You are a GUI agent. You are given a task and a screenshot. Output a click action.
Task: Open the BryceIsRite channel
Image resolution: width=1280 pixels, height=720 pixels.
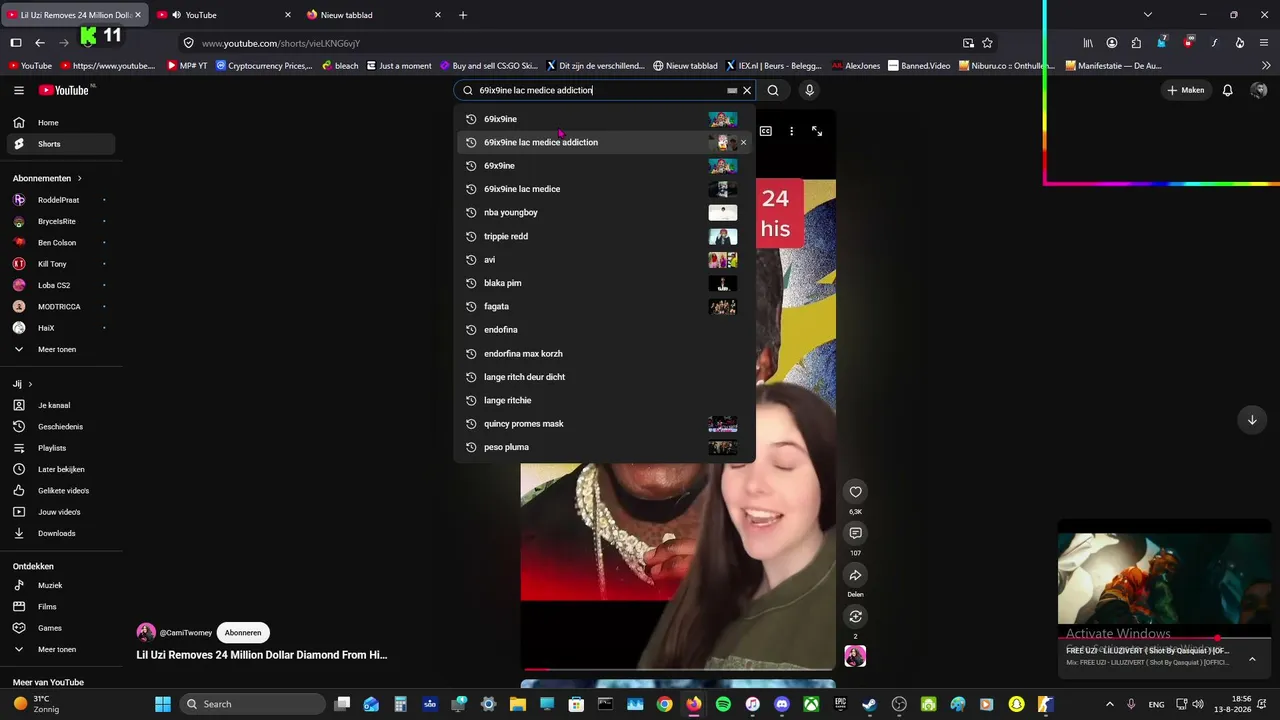tap(62, 221)
